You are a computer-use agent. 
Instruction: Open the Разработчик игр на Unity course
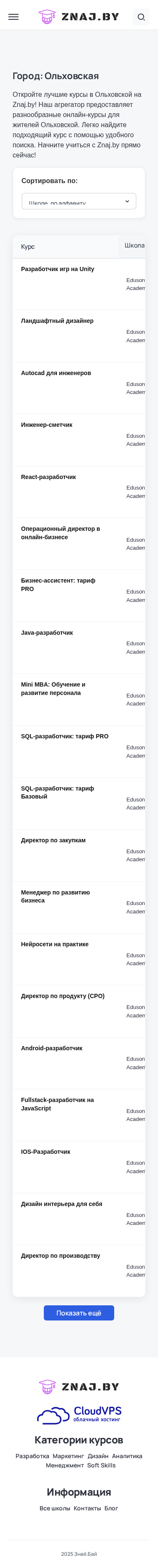click(57, 269)
